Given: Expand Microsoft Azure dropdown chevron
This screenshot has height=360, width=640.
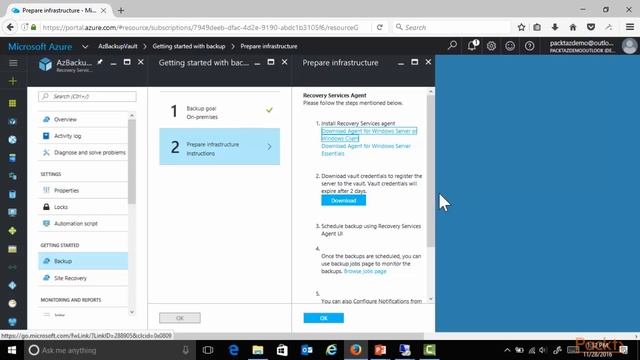Looking at the screenshot, I should click(x=85, y=47).
